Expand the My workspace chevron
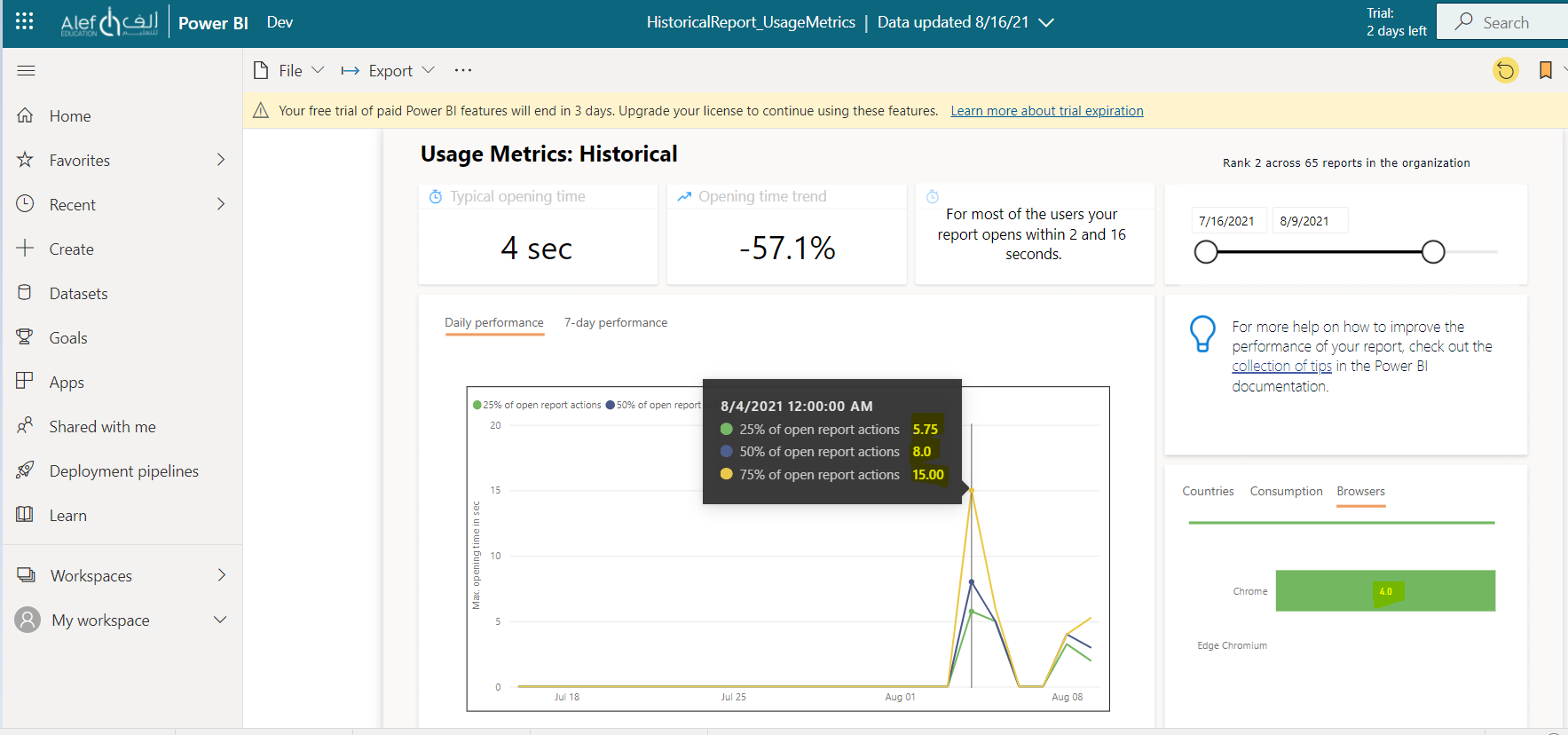 click(x=220, y=620)
